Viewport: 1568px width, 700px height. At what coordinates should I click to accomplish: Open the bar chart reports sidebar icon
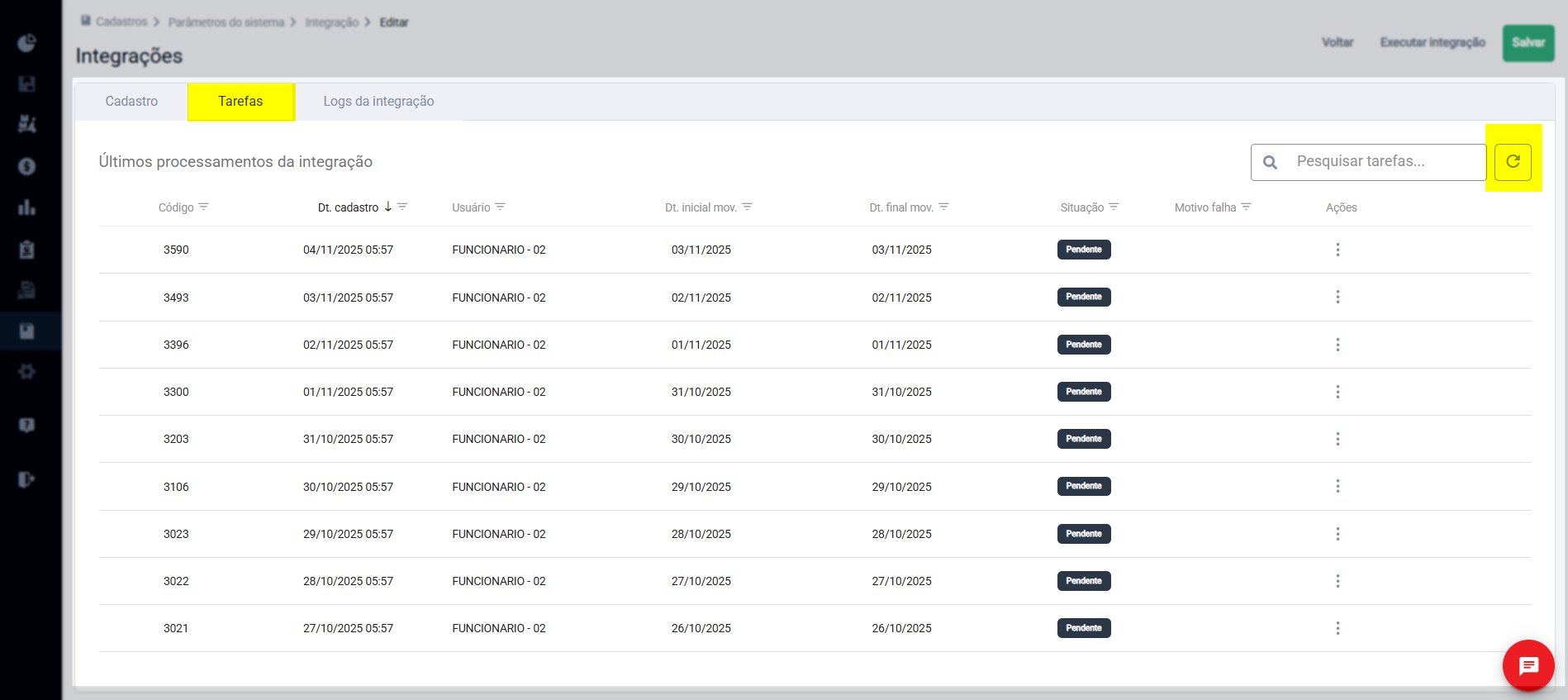coord(26,207)
